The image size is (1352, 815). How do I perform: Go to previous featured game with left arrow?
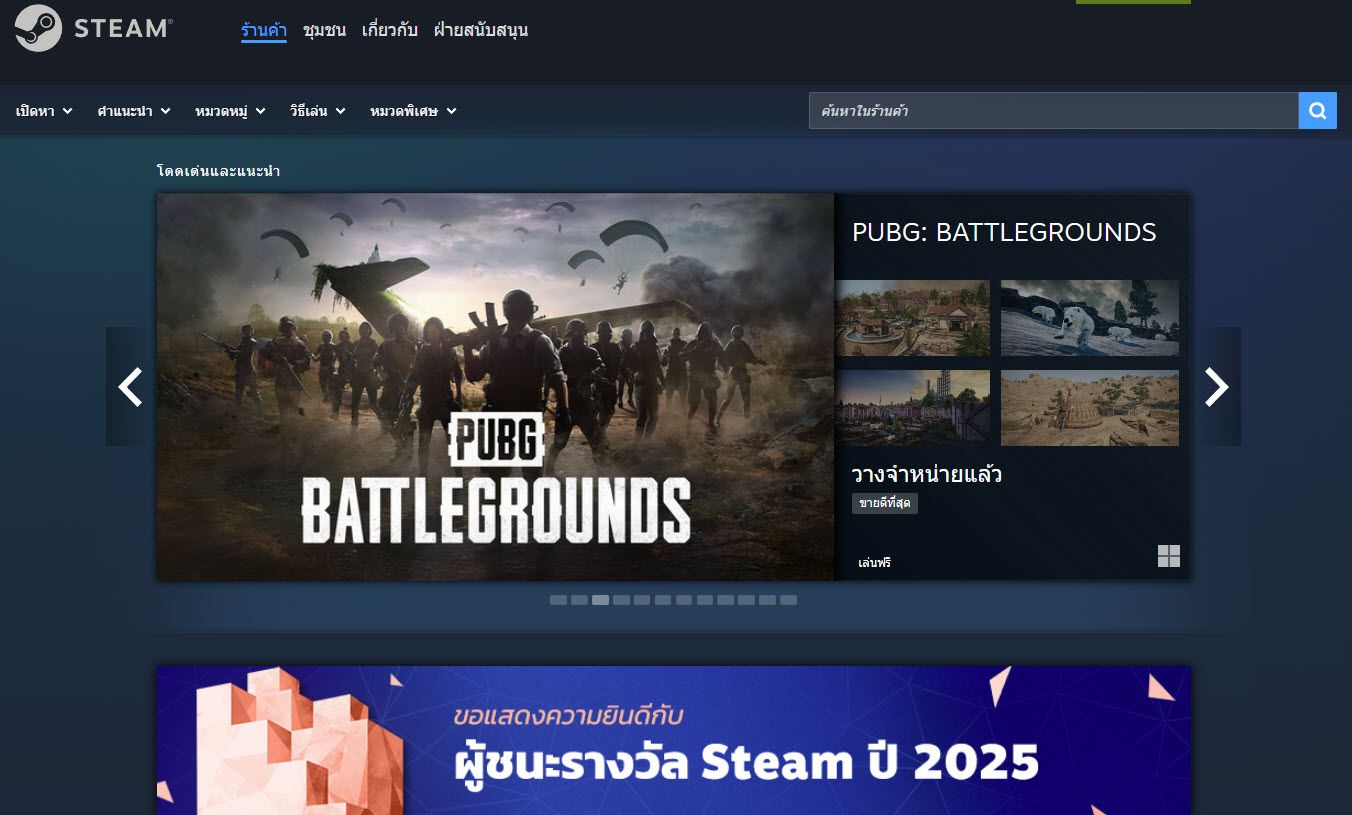(x=130, y=386)
